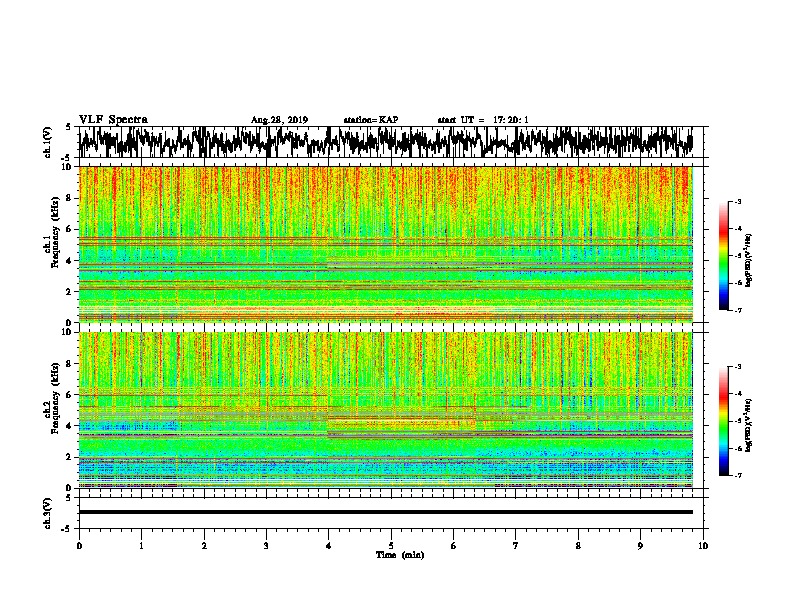Click the ch.1 voltage waveform trace

click(385, 142)
